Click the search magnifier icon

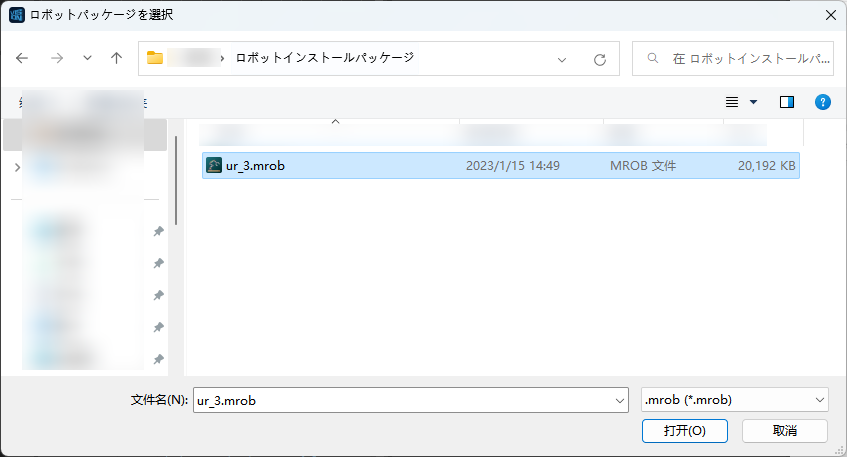(x=653, y=58)
